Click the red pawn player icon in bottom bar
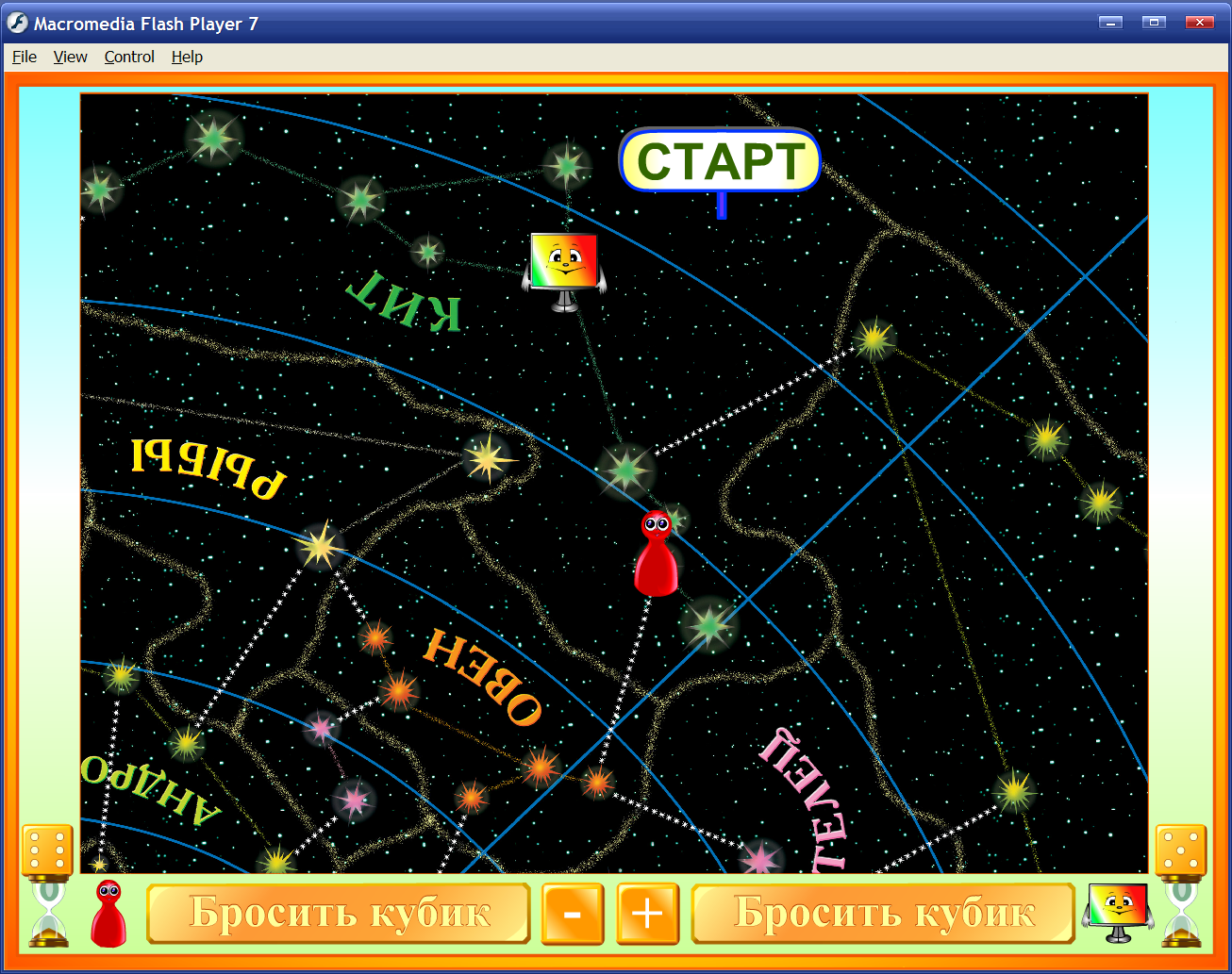The image size is (1232, 974). click(108, 913)
